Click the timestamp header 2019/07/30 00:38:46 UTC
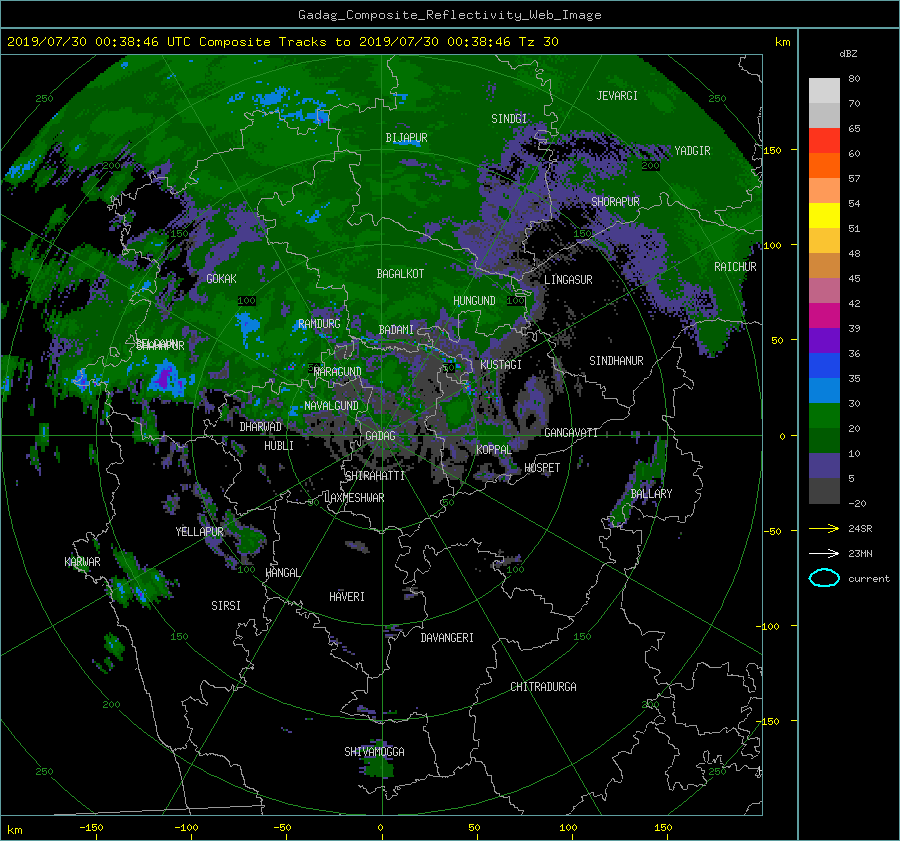900x841 pixels. 99,42
